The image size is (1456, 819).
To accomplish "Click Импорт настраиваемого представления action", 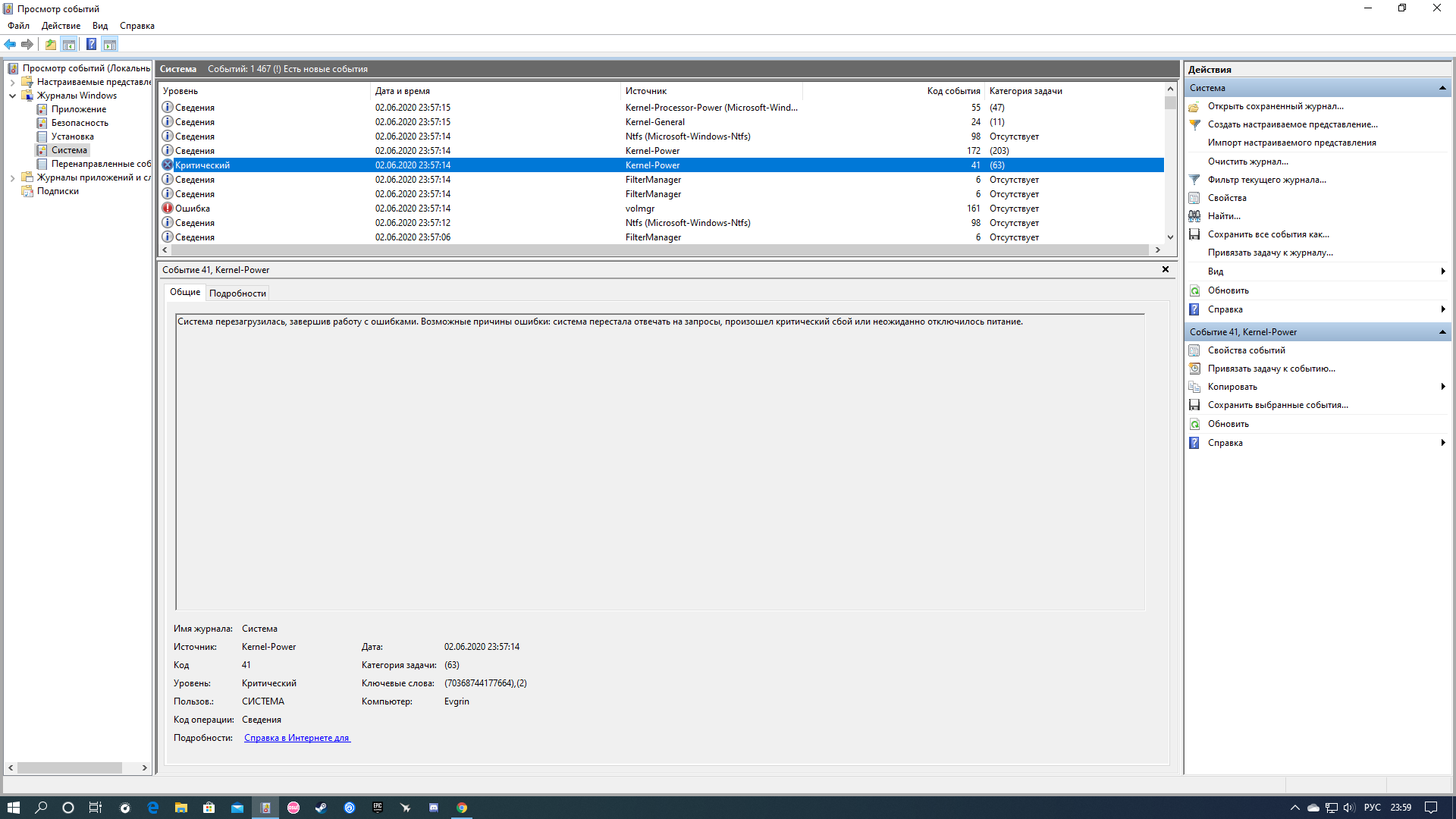I will click(1291, 143).
